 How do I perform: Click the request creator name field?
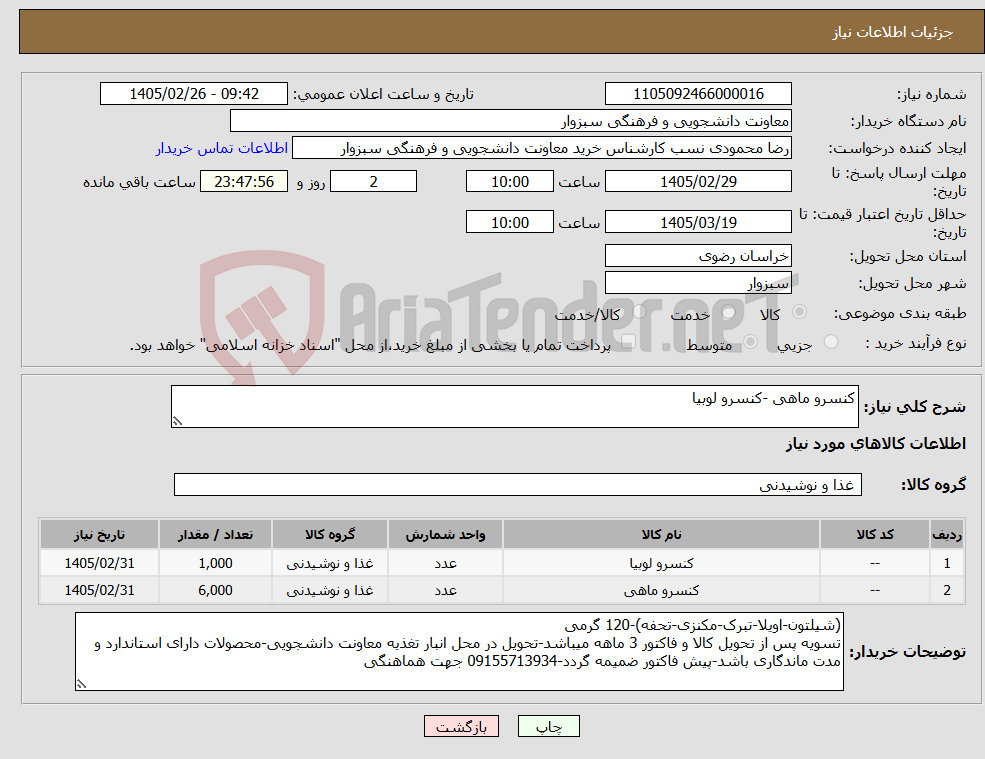541,148
